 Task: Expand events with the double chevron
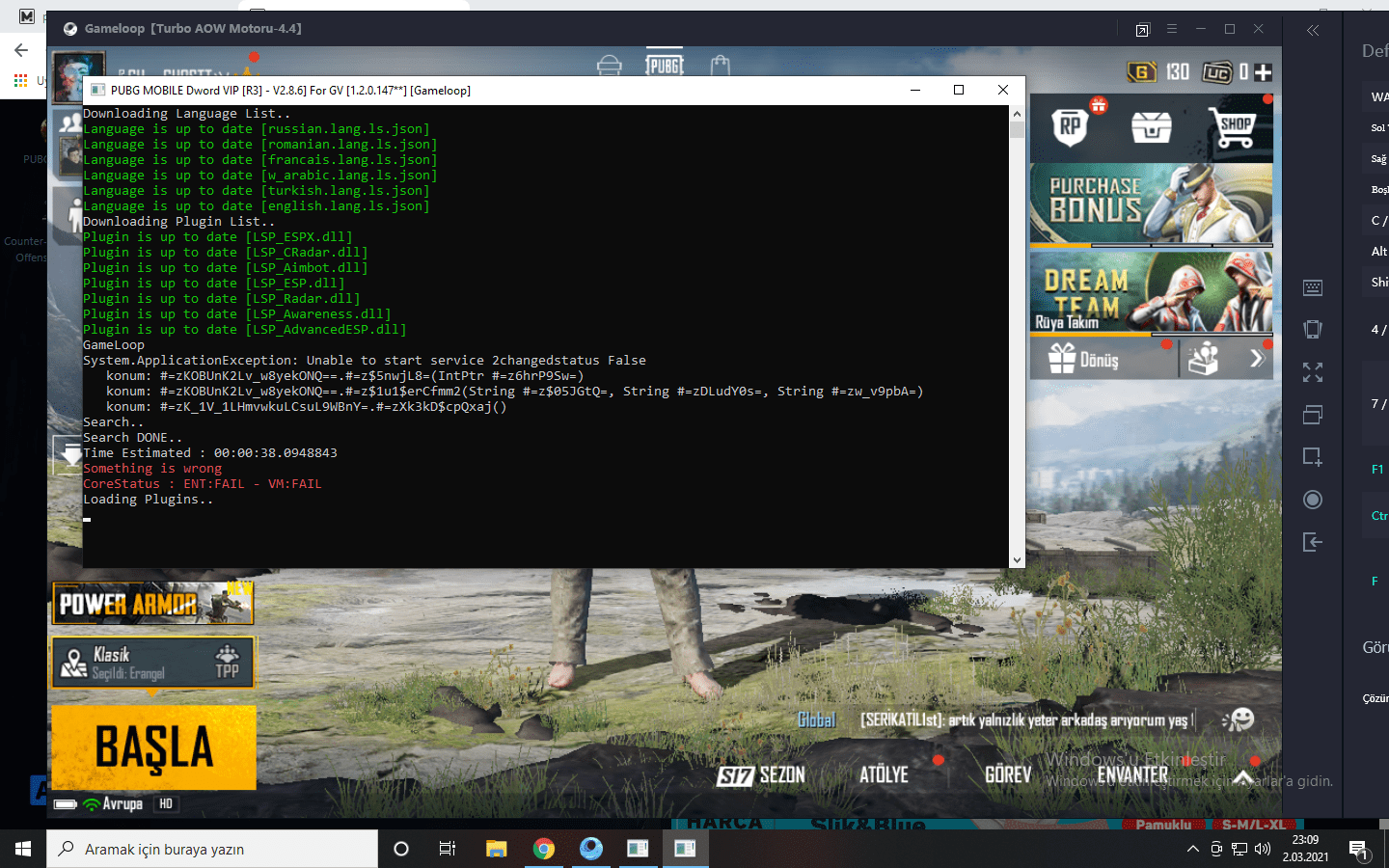pyautogui.click(x=1257, y=359)
